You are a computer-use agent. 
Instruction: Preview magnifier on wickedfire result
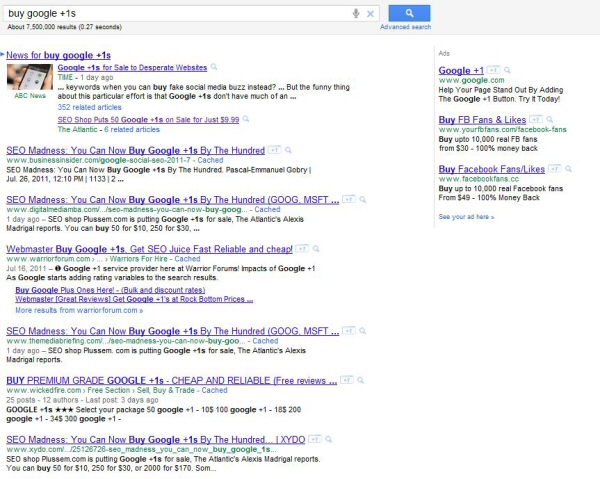click(x=360, y=380)
